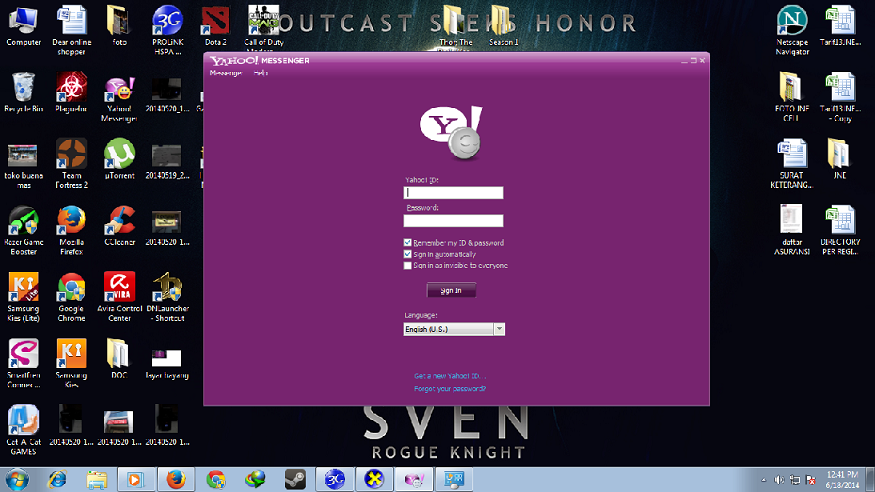The image size is (875, 492).
Task: Focus the Password text field
Action: [453, 220]
